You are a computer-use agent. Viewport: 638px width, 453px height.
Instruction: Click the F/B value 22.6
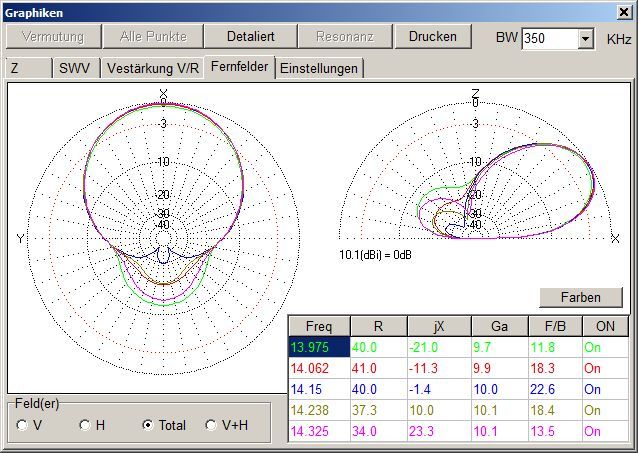click(555, 390)
